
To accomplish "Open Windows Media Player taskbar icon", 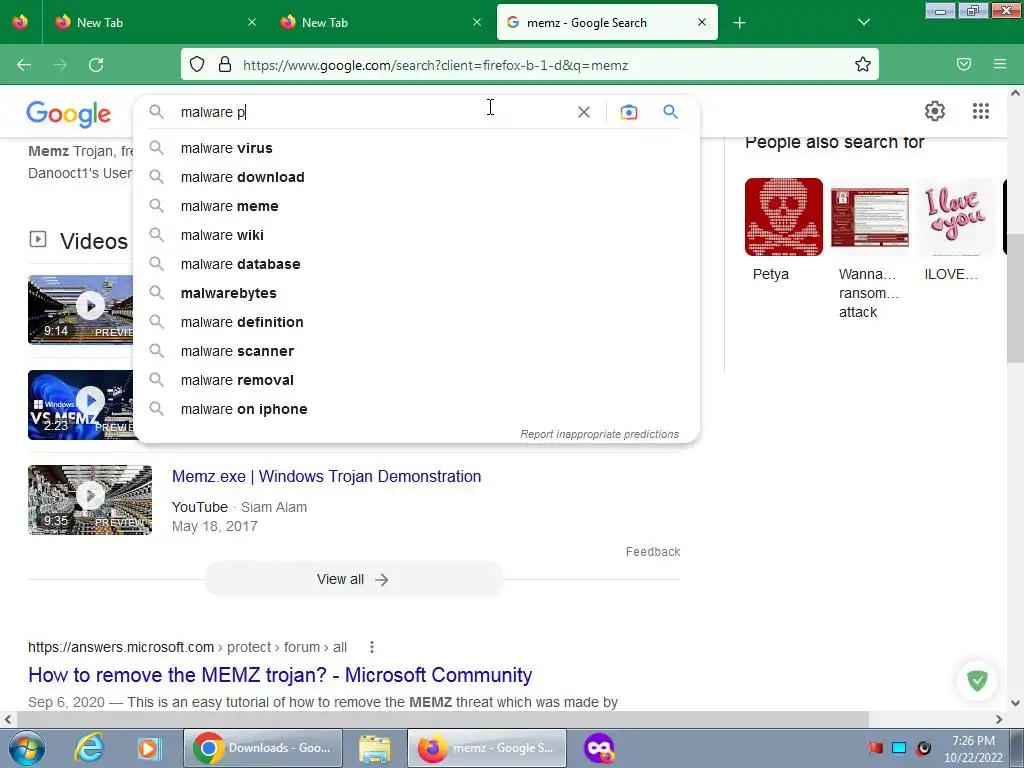I will pyautogui.click(x=148, y=748).
